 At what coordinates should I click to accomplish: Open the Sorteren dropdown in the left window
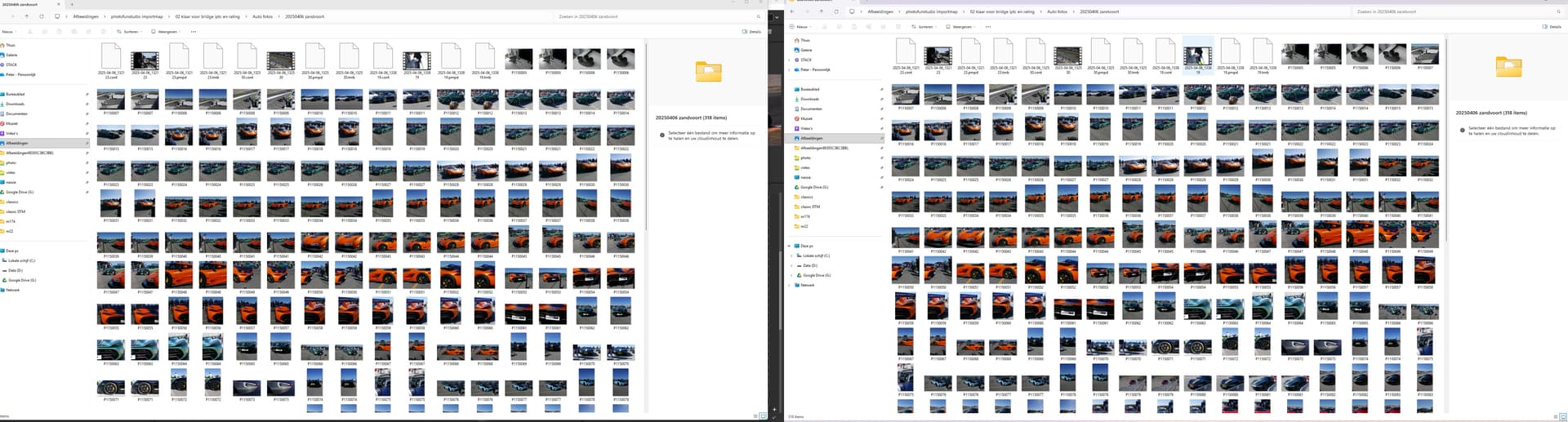coord(131,32)
